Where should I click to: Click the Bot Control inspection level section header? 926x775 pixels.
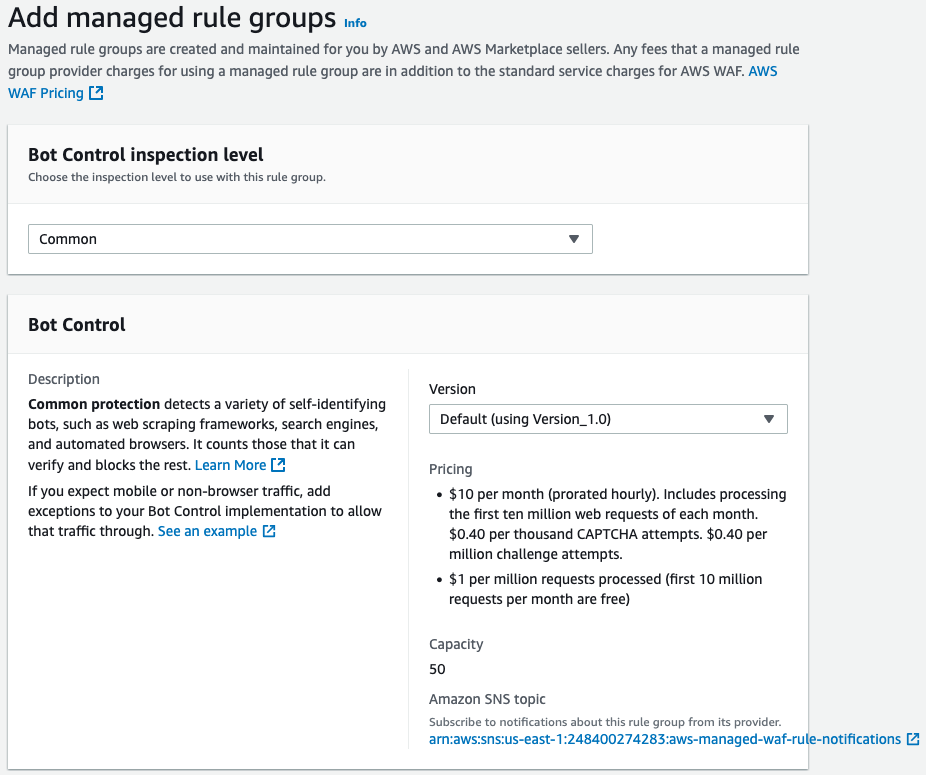tap(146, 154)
